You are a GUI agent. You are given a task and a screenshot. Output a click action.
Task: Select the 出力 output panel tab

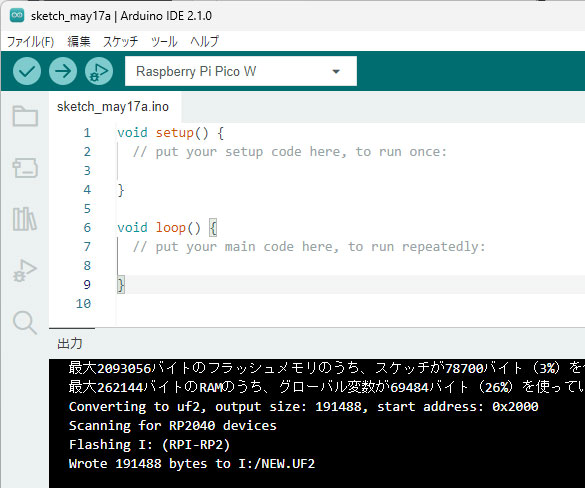[x=70, y=344]
